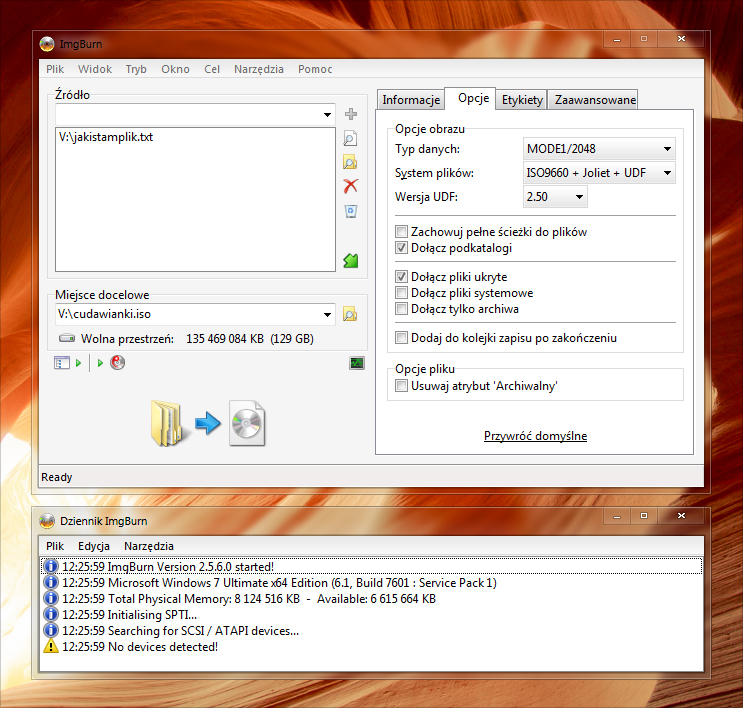Open the Tryb menu
This screenshot has height=708, width=743.
point(136,69)
